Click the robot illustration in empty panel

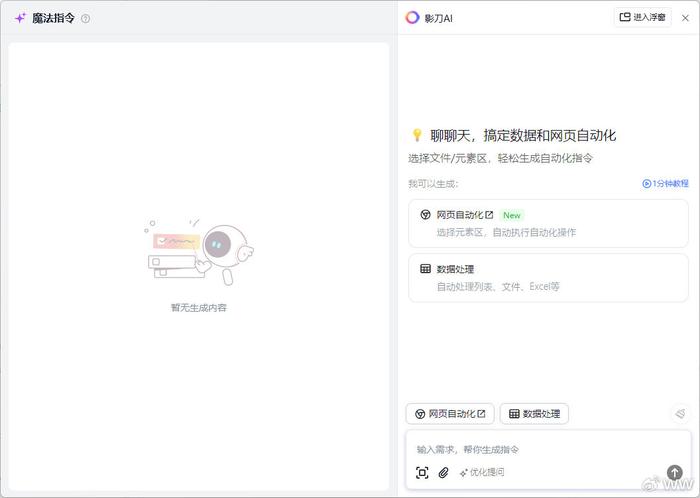[x=199, y=251]
